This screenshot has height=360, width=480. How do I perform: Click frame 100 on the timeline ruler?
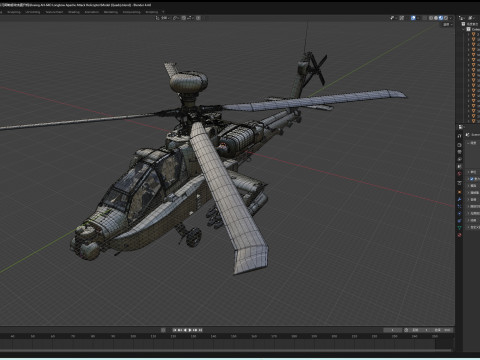click(x=133, y=336)
